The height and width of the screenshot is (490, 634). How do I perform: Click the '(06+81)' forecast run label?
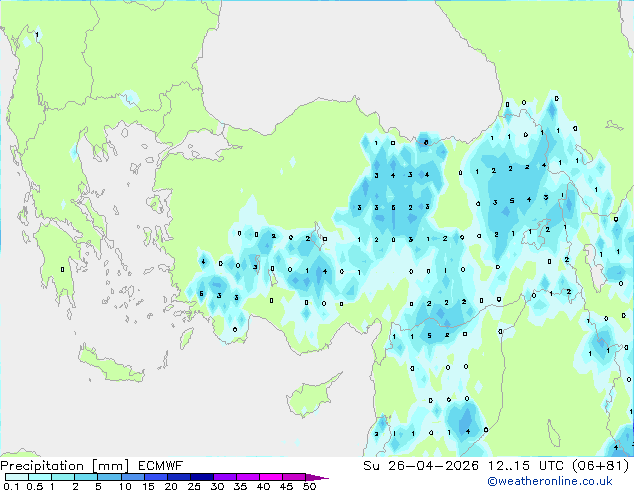pyautogui.click(x=601, y=466)
